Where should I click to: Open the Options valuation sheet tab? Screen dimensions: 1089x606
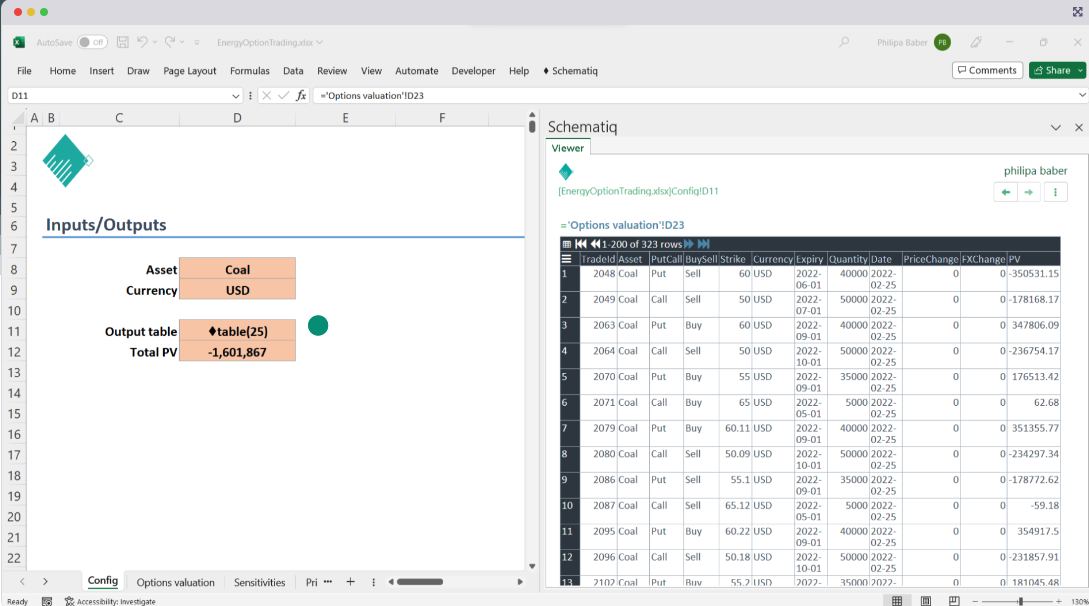(x=175, y=582)
